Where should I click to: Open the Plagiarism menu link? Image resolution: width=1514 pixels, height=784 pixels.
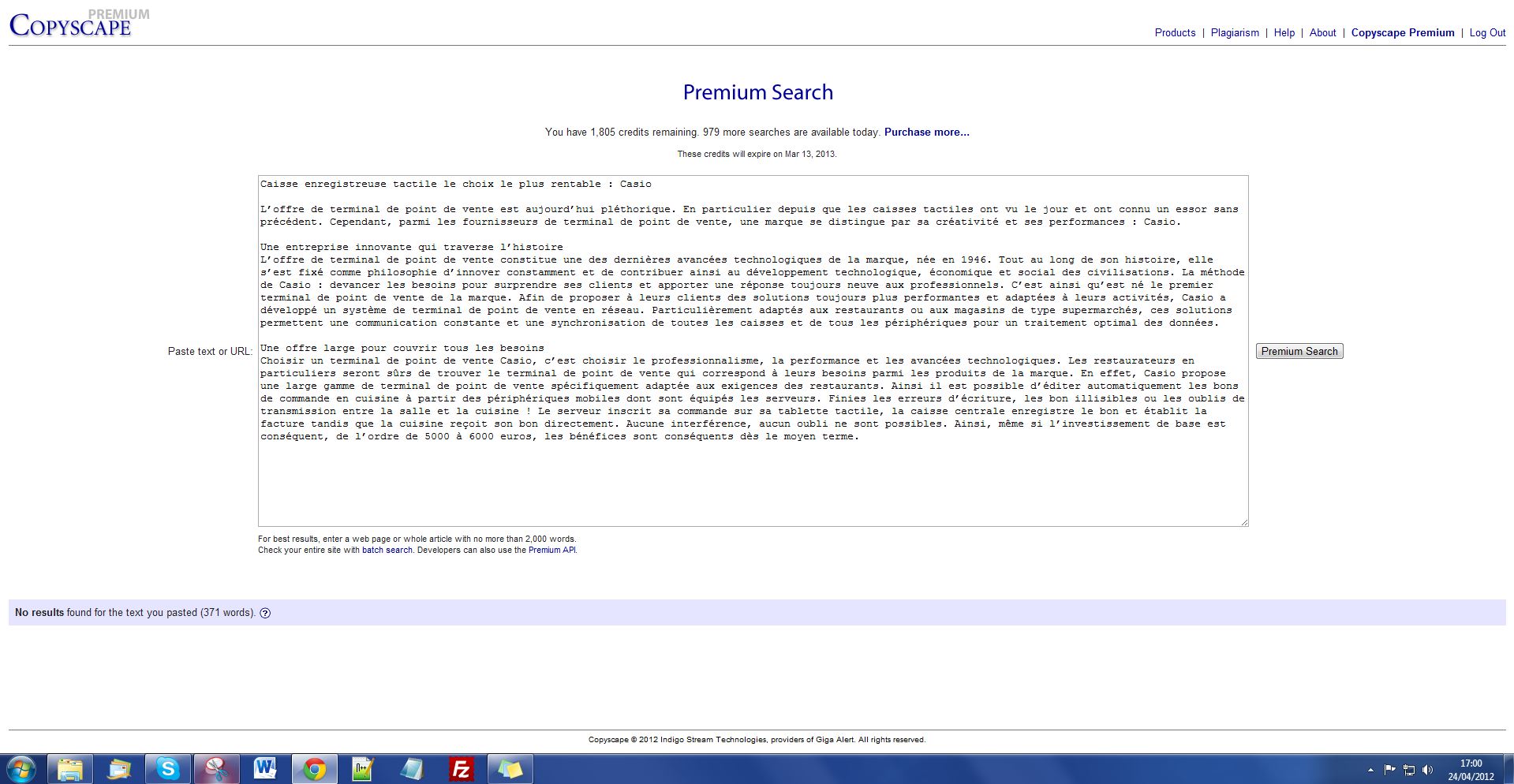tap(1235, 32)
